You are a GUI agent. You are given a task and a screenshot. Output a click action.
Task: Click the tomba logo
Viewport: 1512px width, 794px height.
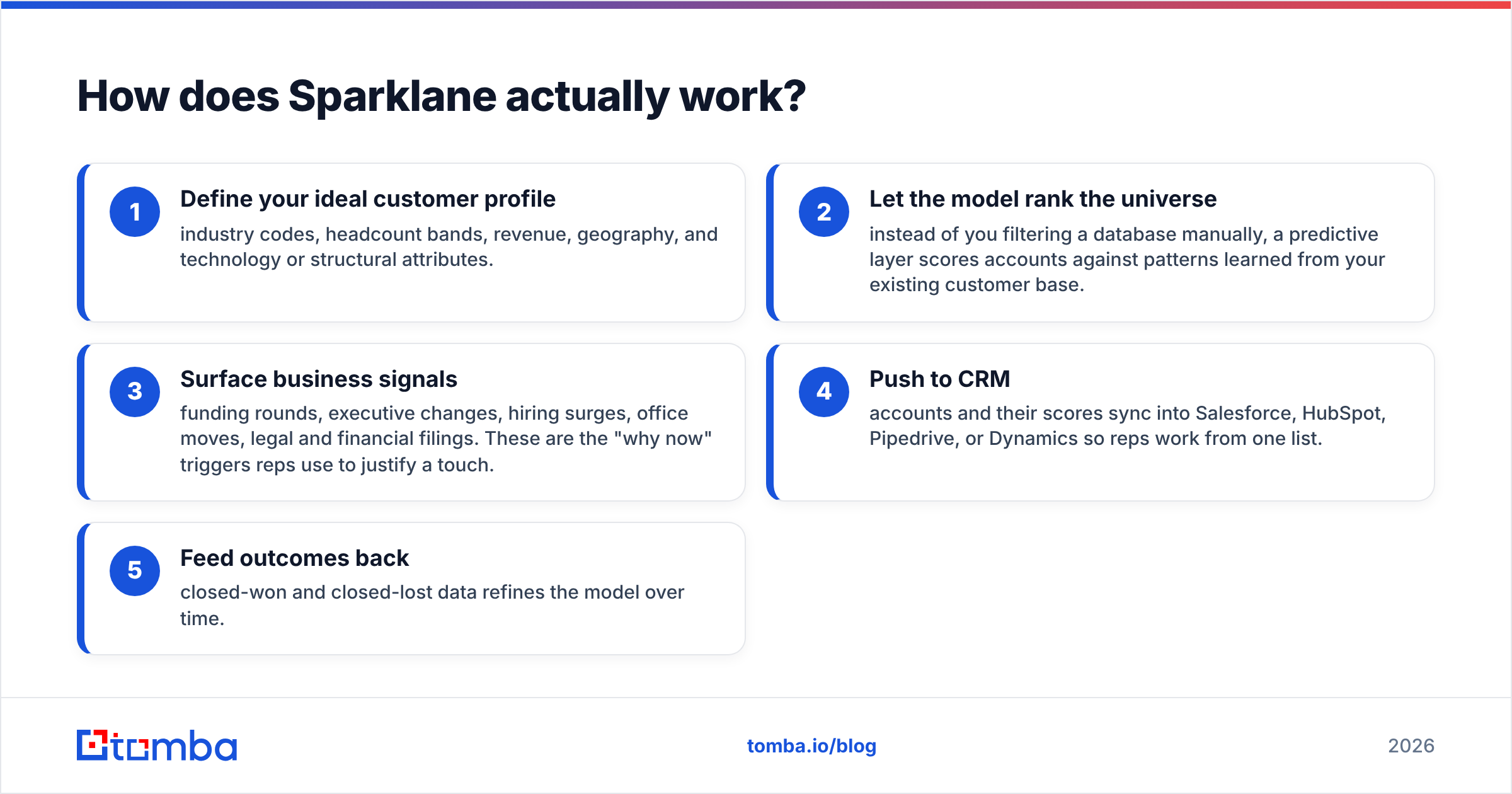click(157, 745)
